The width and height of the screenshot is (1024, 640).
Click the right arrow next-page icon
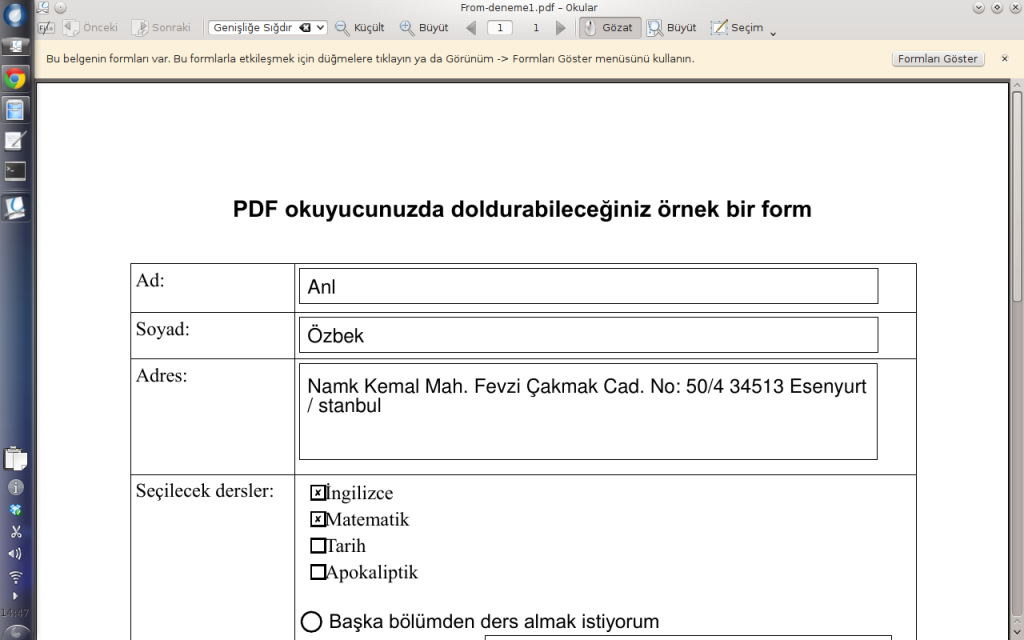(560, 27)
